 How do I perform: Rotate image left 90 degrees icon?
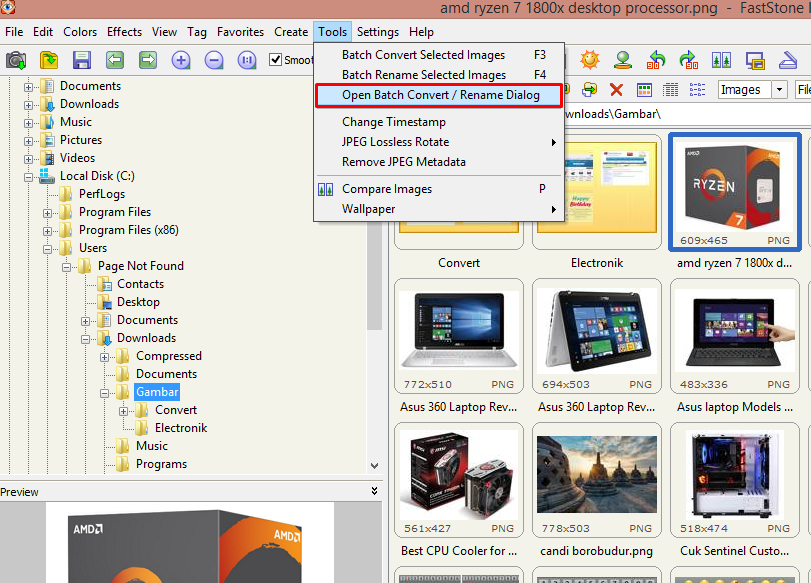click(x=656, y=60)
